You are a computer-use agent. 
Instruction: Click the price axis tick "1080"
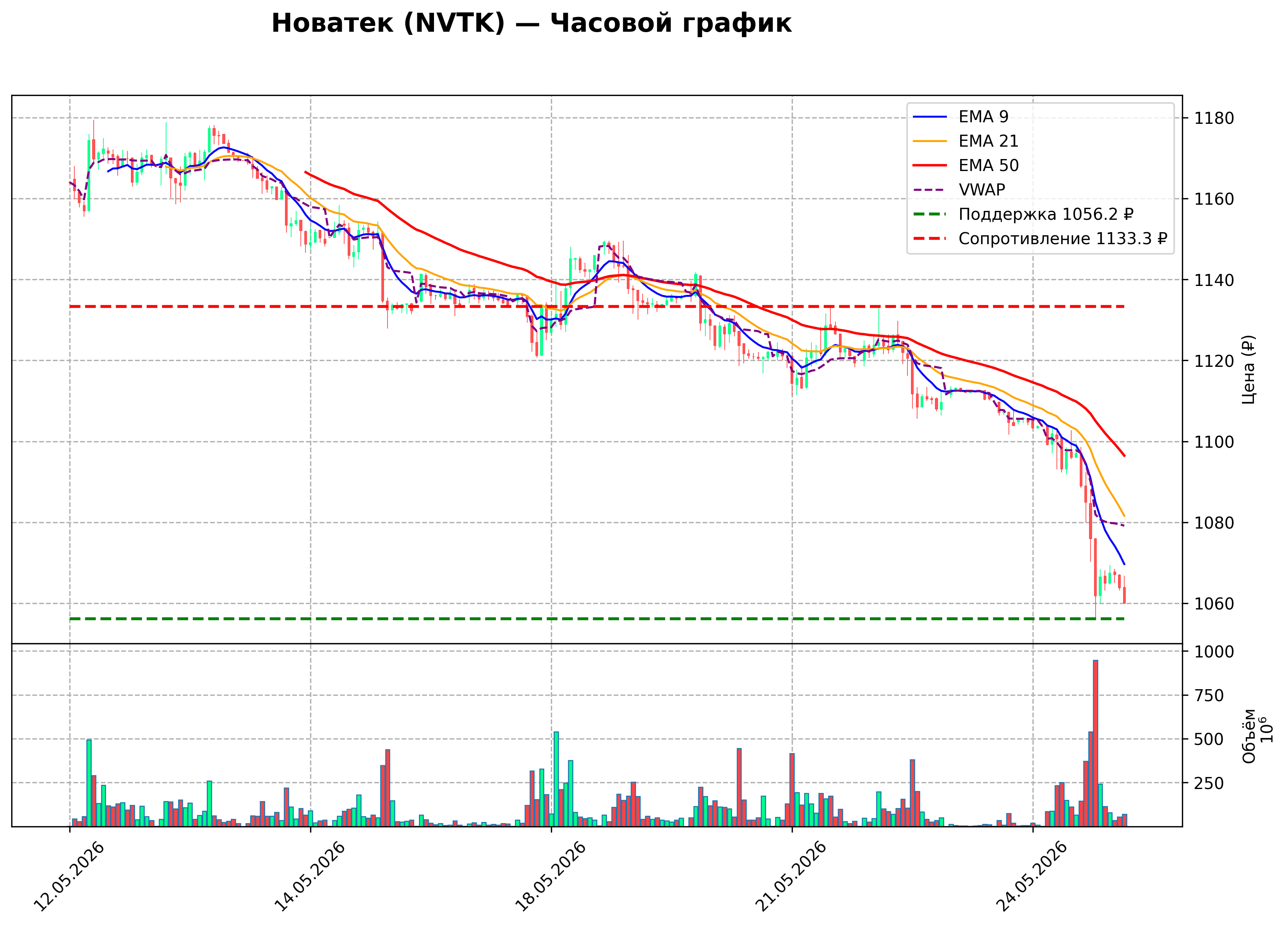pyautogui.click(x=1214, y=523)
